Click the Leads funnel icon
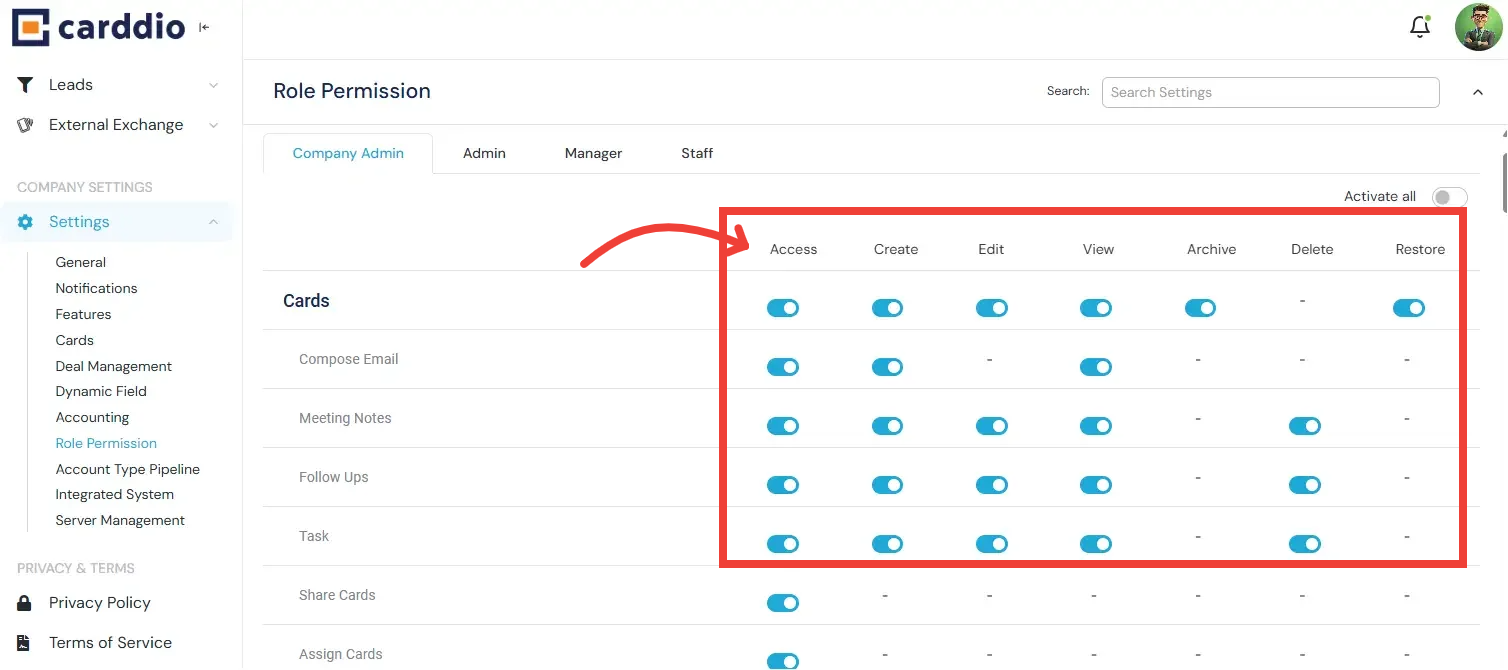 tap(25, 84)
